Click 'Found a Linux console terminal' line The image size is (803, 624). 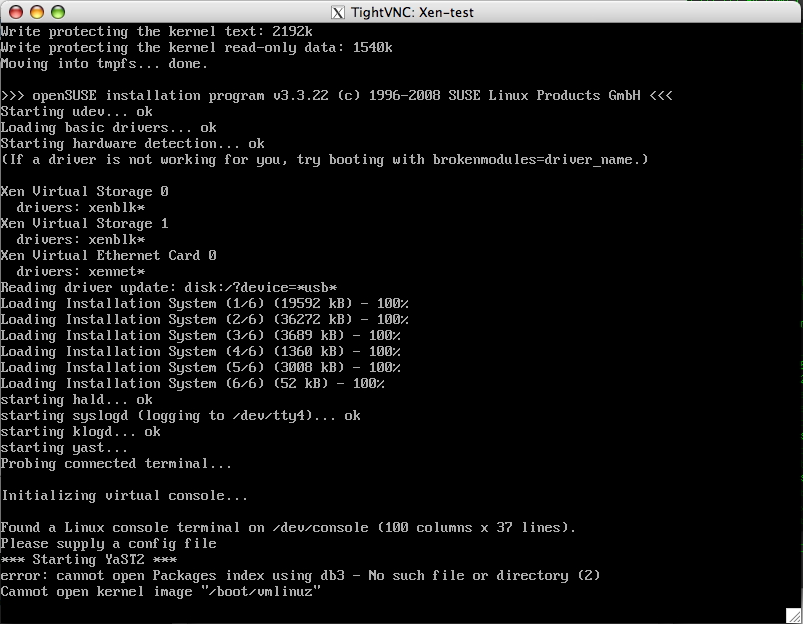pos(288,528)
